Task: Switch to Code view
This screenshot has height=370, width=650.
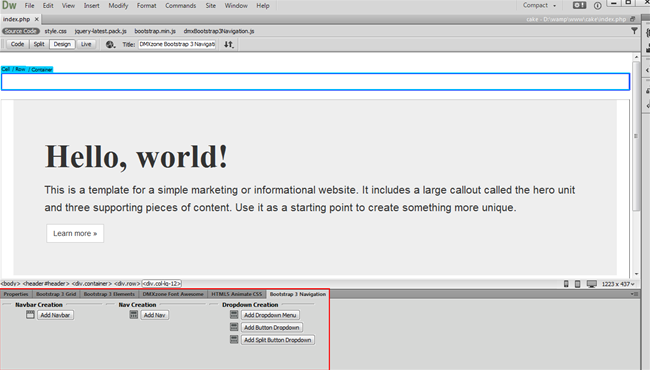Action: (17, 44)
